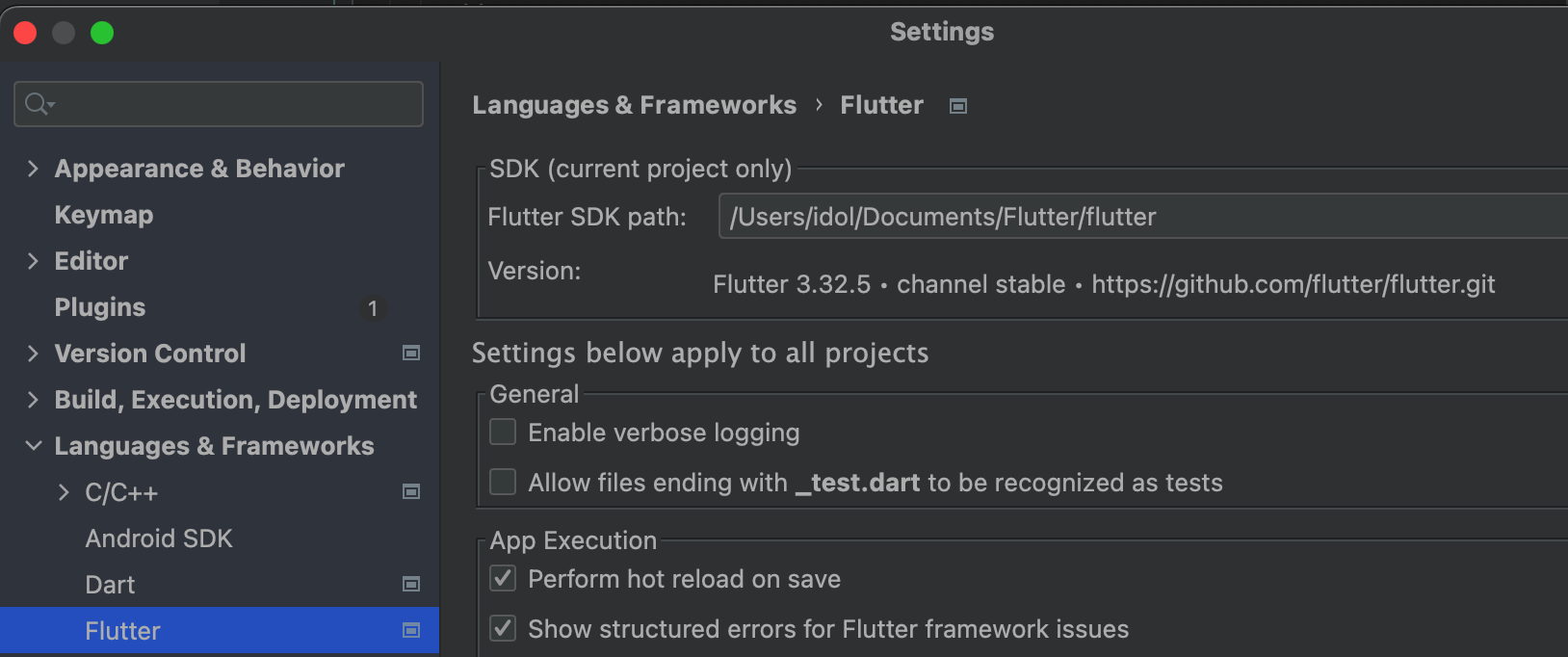Click the Flutter SDK path field
1568x657 pixels.
pyautogui.click(x=1143, y=216)
